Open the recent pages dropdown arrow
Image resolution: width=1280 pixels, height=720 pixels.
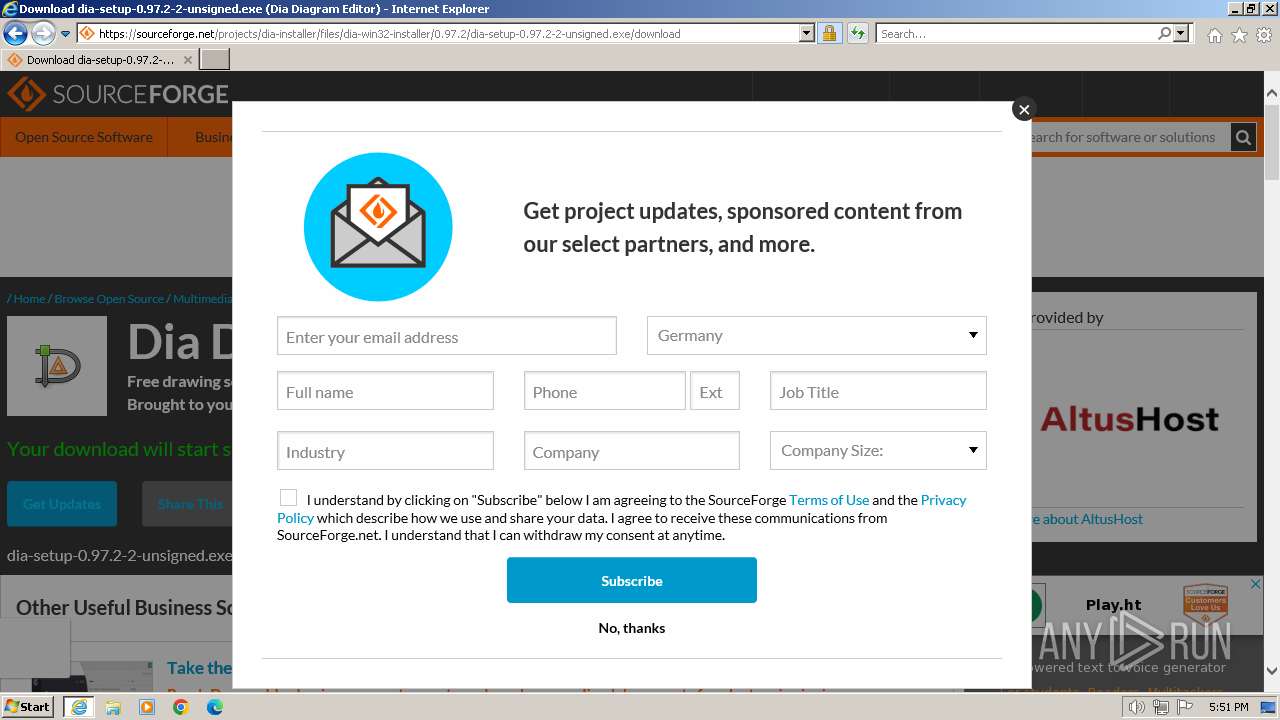point(65,34)
